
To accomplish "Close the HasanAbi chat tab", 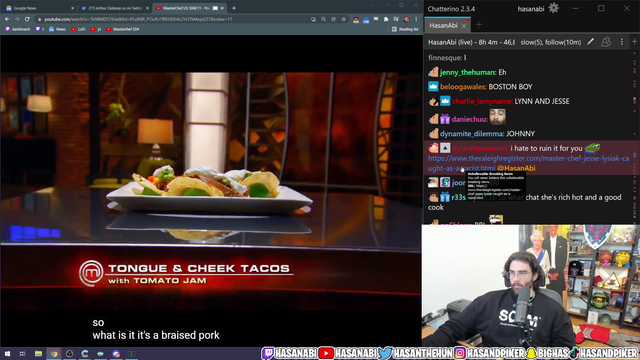I will coord(464,26).
